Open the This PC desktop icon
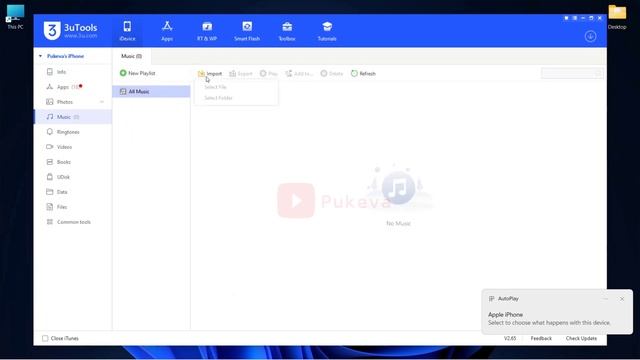This screenshot has height=360, width=640. coord(15,17)
